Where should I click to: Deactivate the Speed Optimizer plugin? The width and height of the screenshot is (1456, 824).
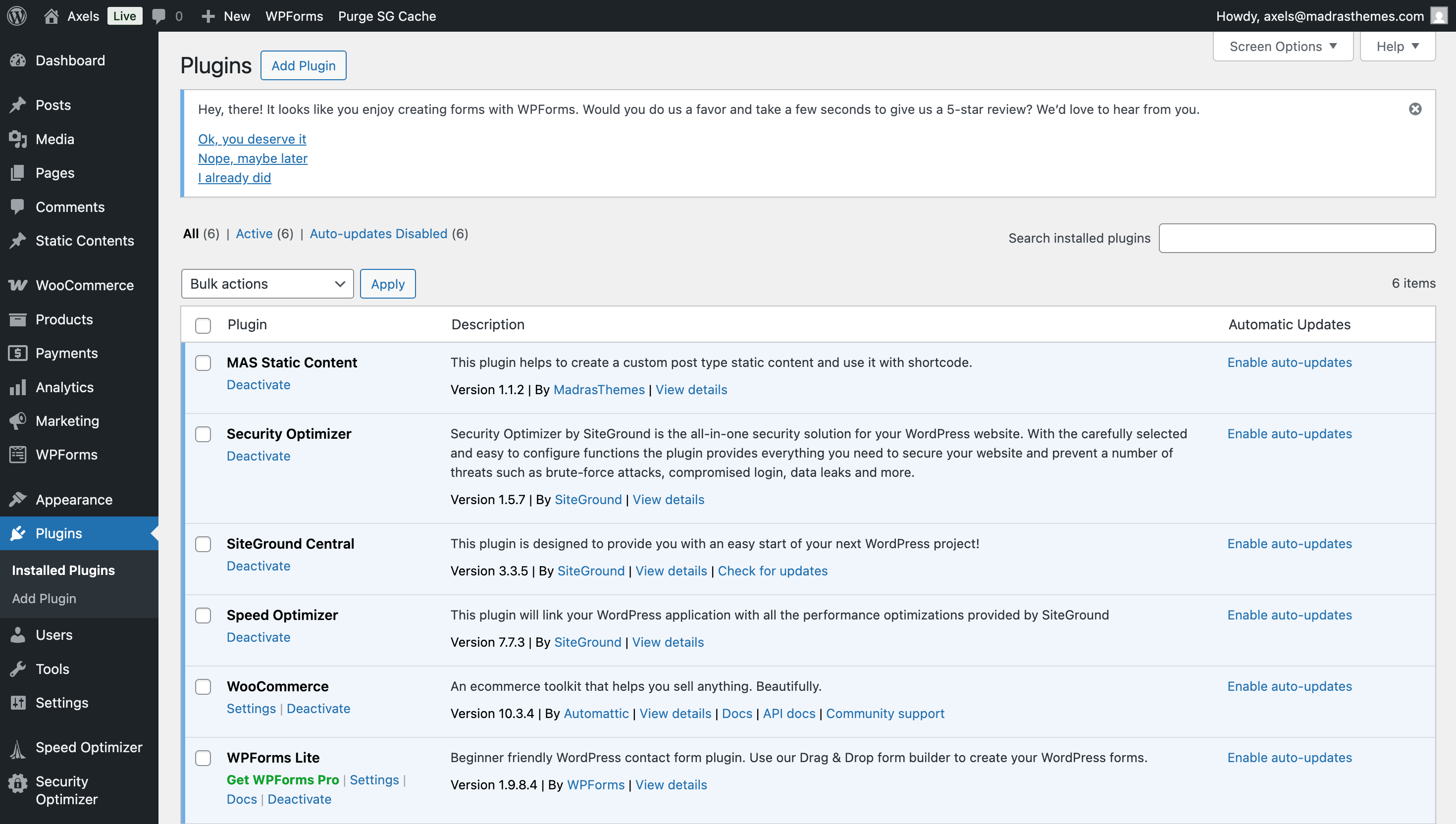pyautogui.click(x=258, y=637)
